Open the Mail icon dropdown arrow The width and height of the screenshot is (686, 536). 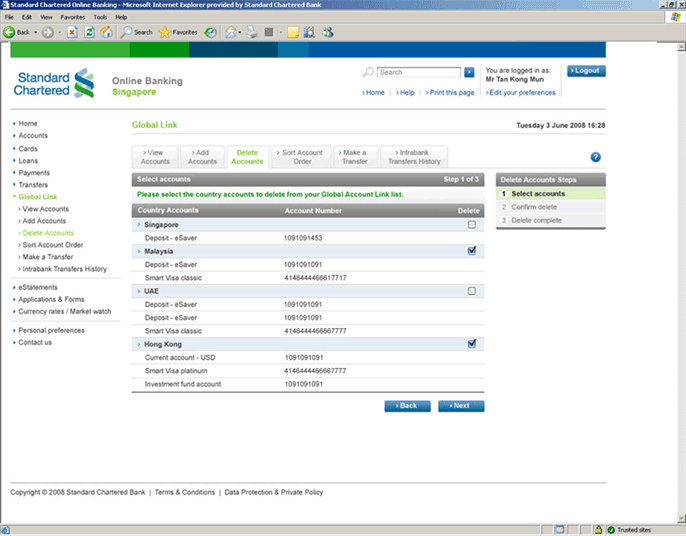click(239, 32)
